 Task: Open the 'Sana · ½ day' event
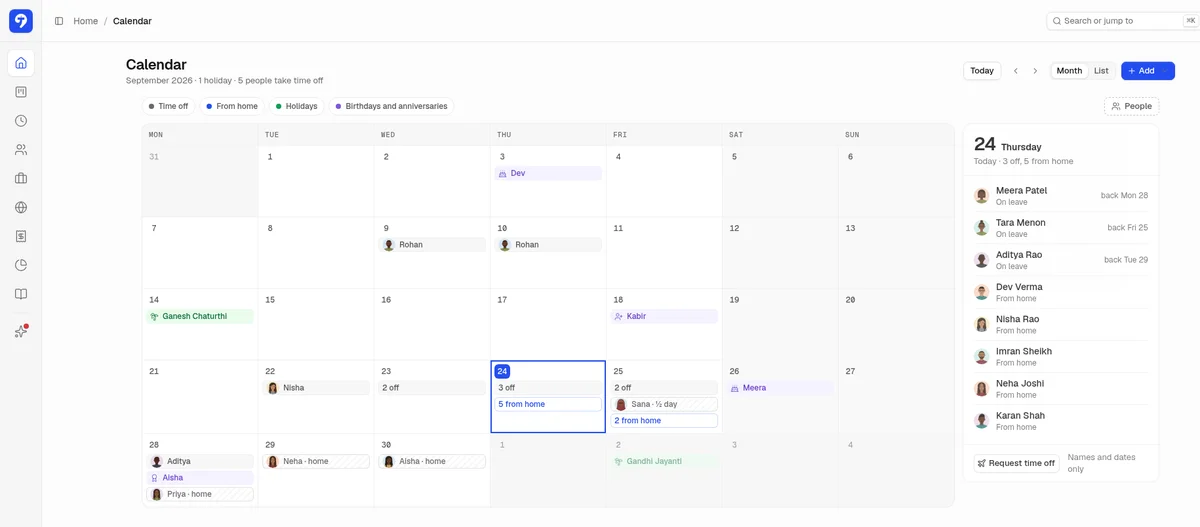664,404
